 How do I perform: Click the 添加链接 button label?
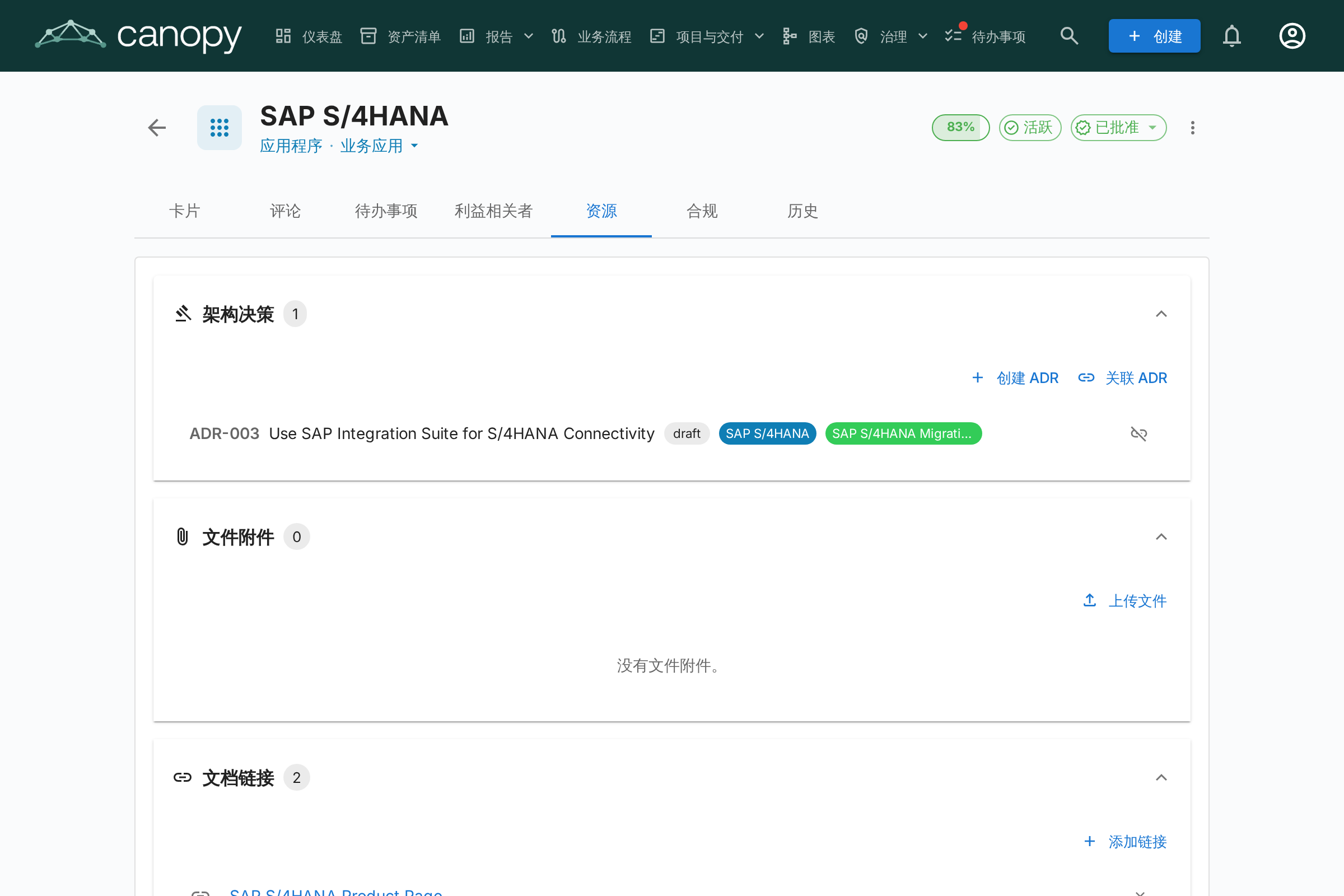1137,841
